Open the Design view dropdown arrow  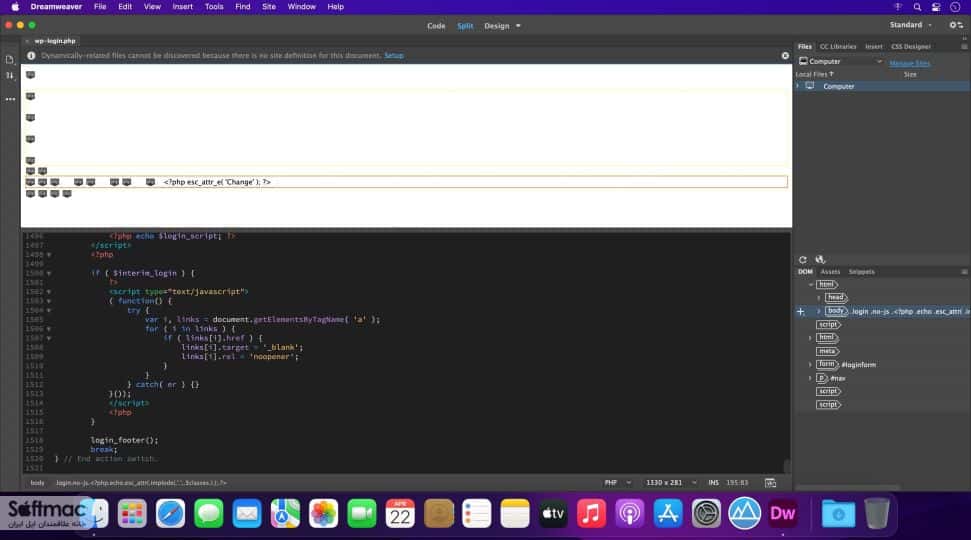point(518,26)
